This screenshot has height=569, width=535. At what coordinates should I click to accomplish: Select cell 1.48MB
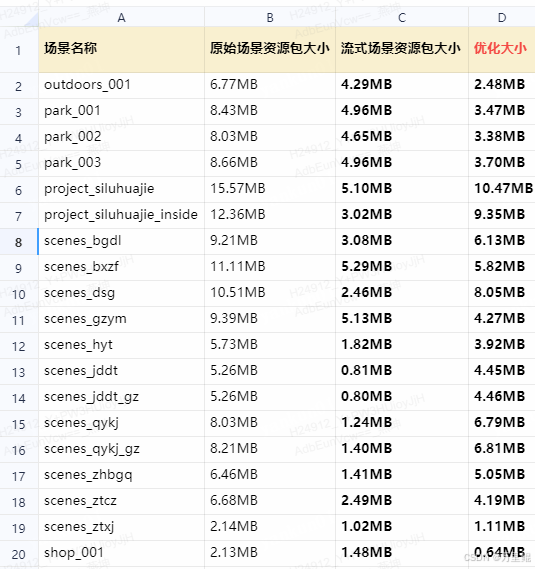[402, 553]
